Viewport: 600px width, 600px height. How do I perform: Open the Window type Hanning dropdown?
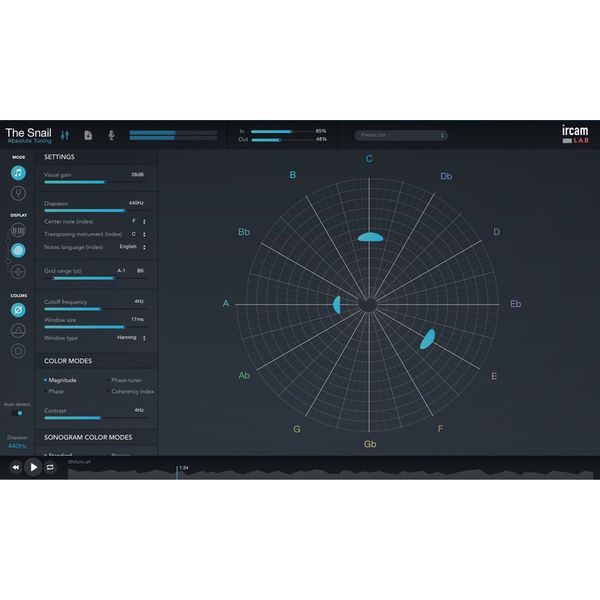(131, 338)
